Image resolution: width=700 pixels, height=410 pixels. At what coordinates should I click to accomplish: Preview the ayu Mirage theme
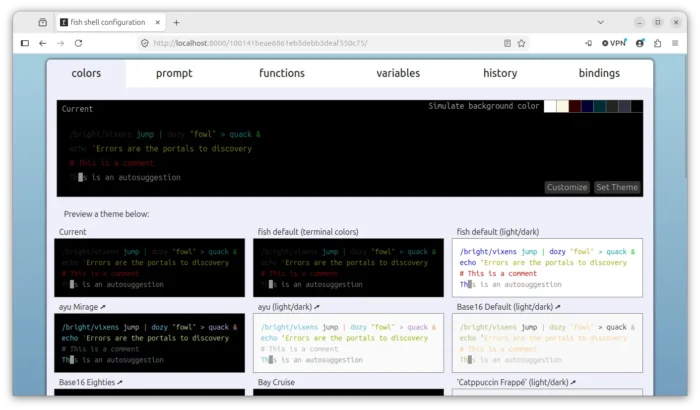[150, 343]
